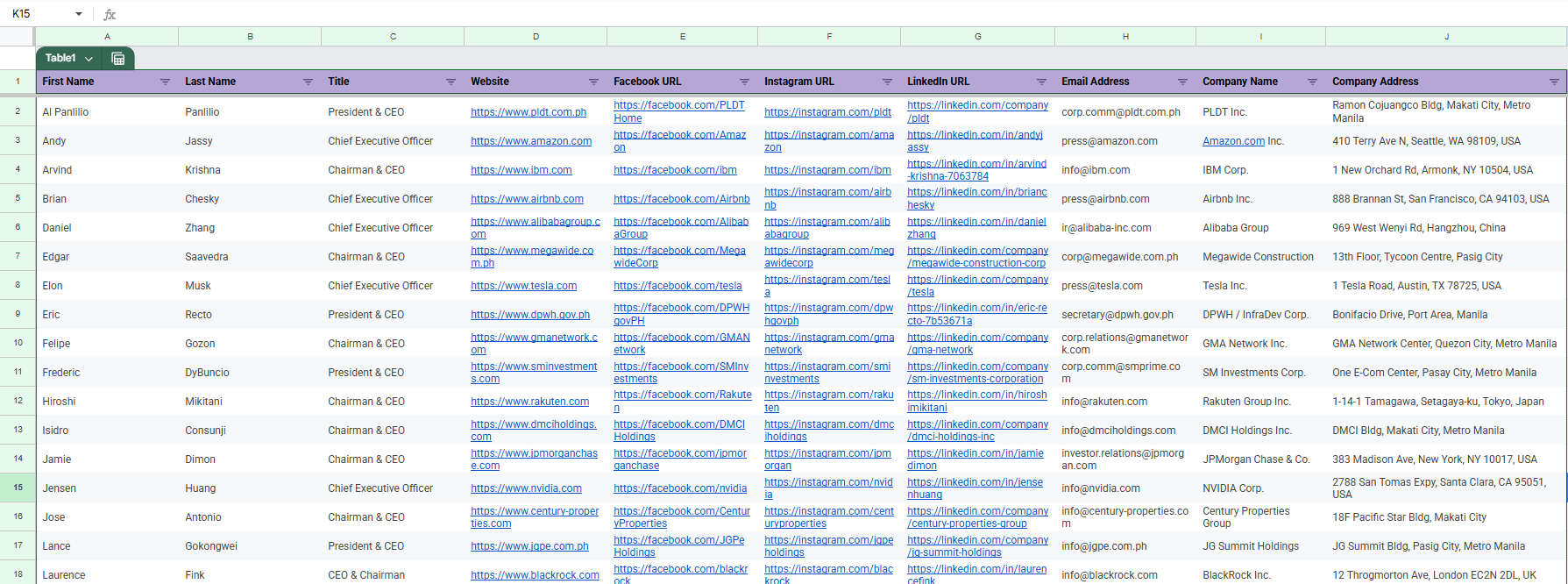Open the https://www.blackrock.com link
The height and width of the screenshot is (584, 1568).
tap(535, 575)
